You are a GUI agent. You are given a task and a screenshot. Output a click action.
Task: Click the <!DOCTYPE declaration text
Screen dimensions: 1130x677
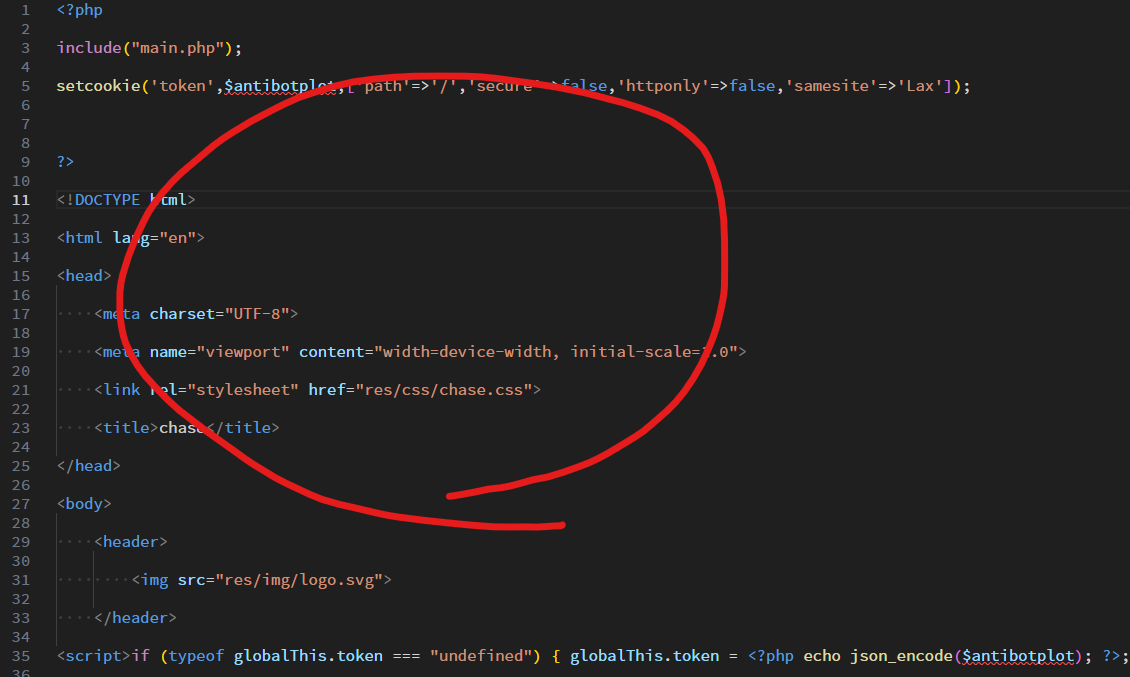[x=99, y=200]
